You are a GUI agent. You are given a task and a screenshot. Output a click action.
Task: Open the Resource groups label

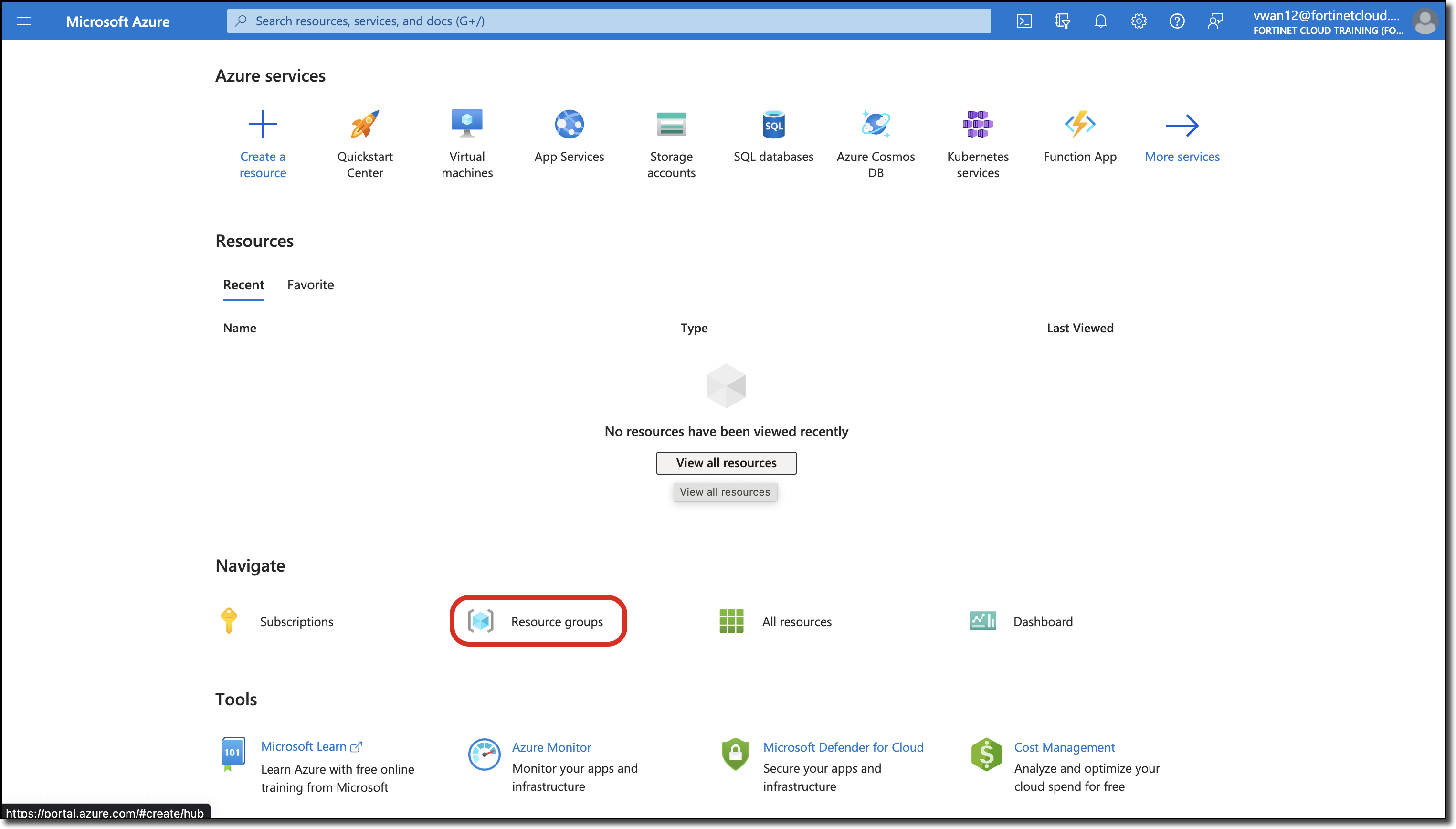click(x=557, y=621)
